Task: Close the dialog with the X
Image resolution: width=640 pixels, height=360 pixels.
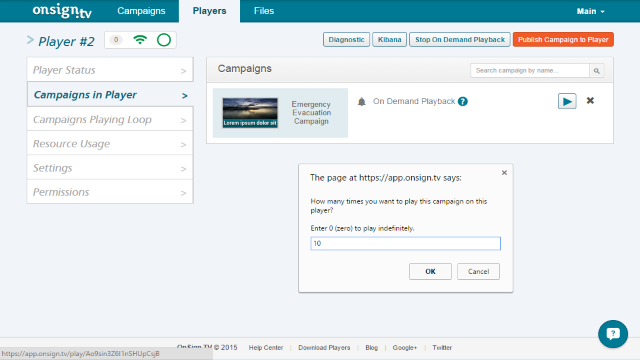Action: click(x=504, y=173)
